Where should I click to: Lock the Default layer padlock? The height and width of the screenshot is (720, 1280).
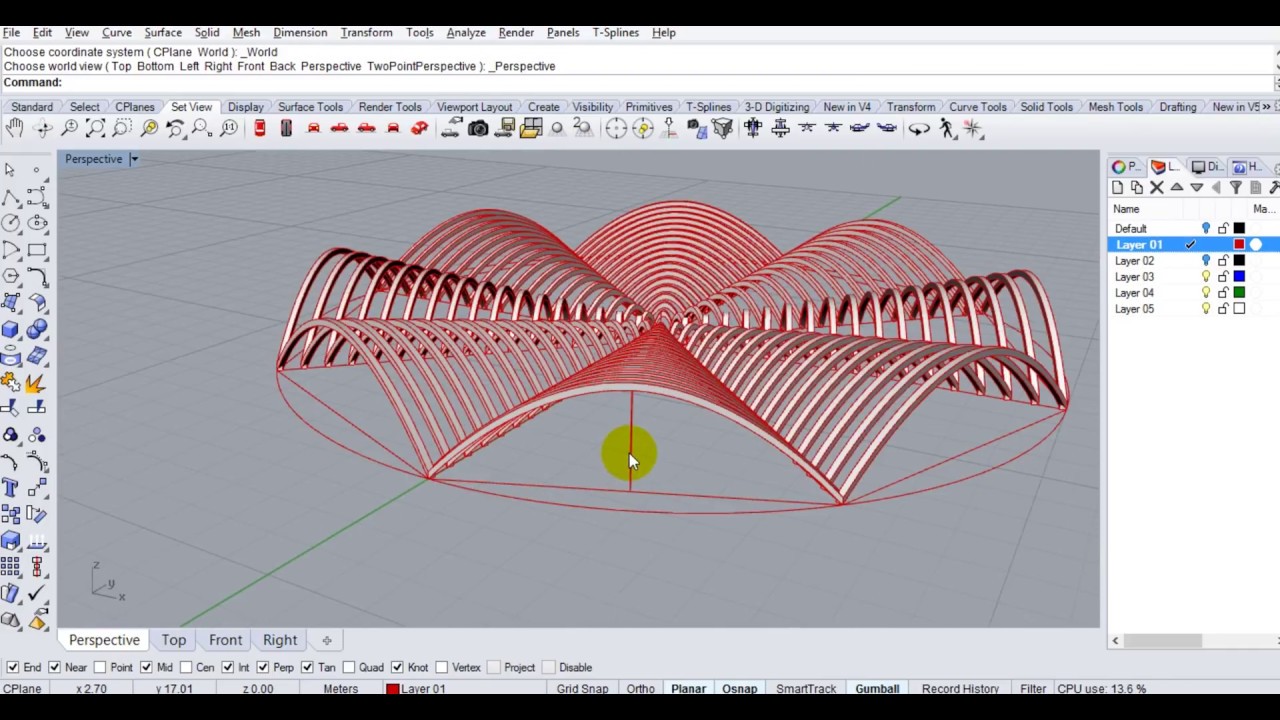coord(1223,229)
